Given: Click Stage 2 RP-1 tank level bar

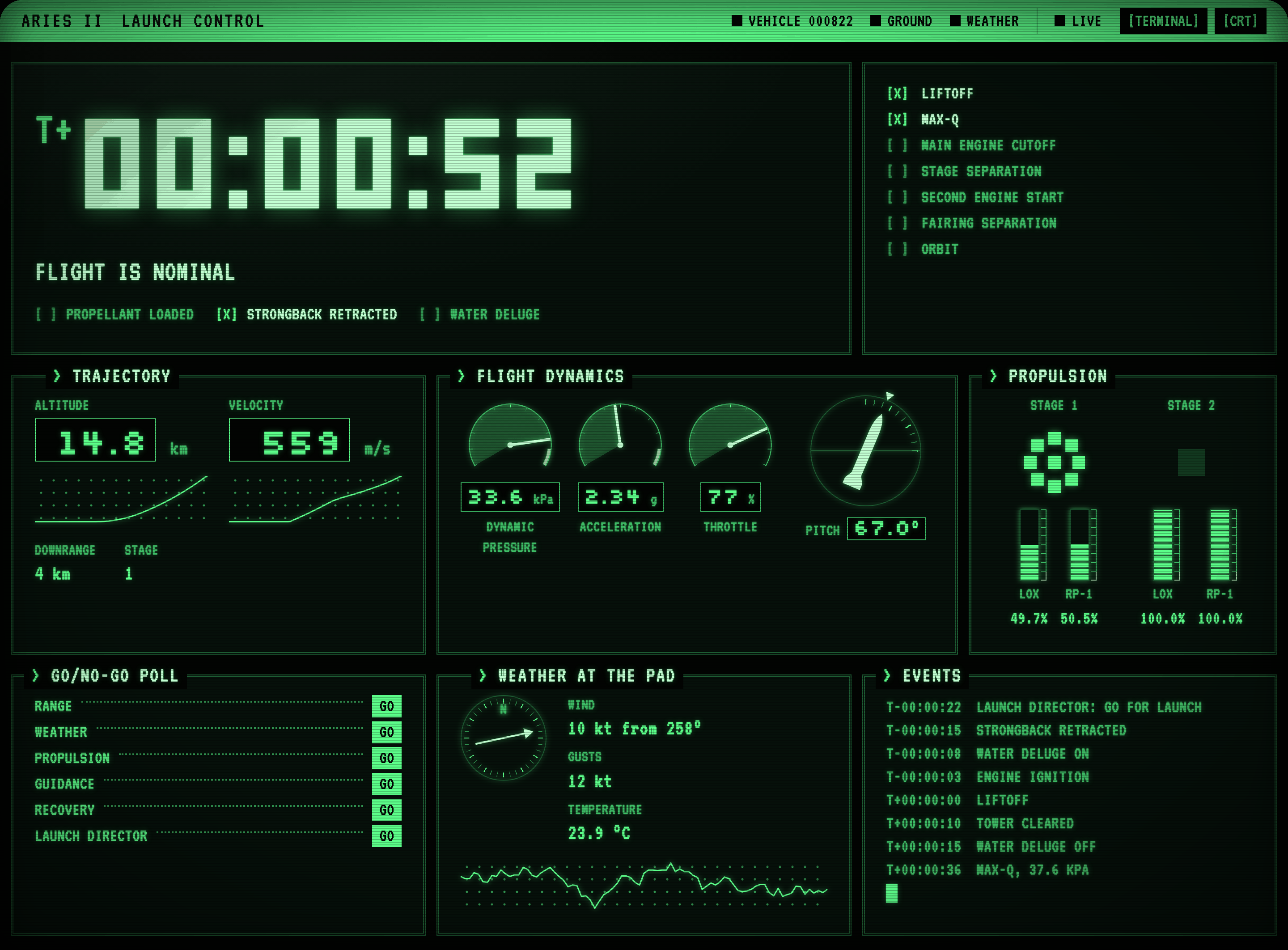Looking at the screenshot, I should [1220, 545].
